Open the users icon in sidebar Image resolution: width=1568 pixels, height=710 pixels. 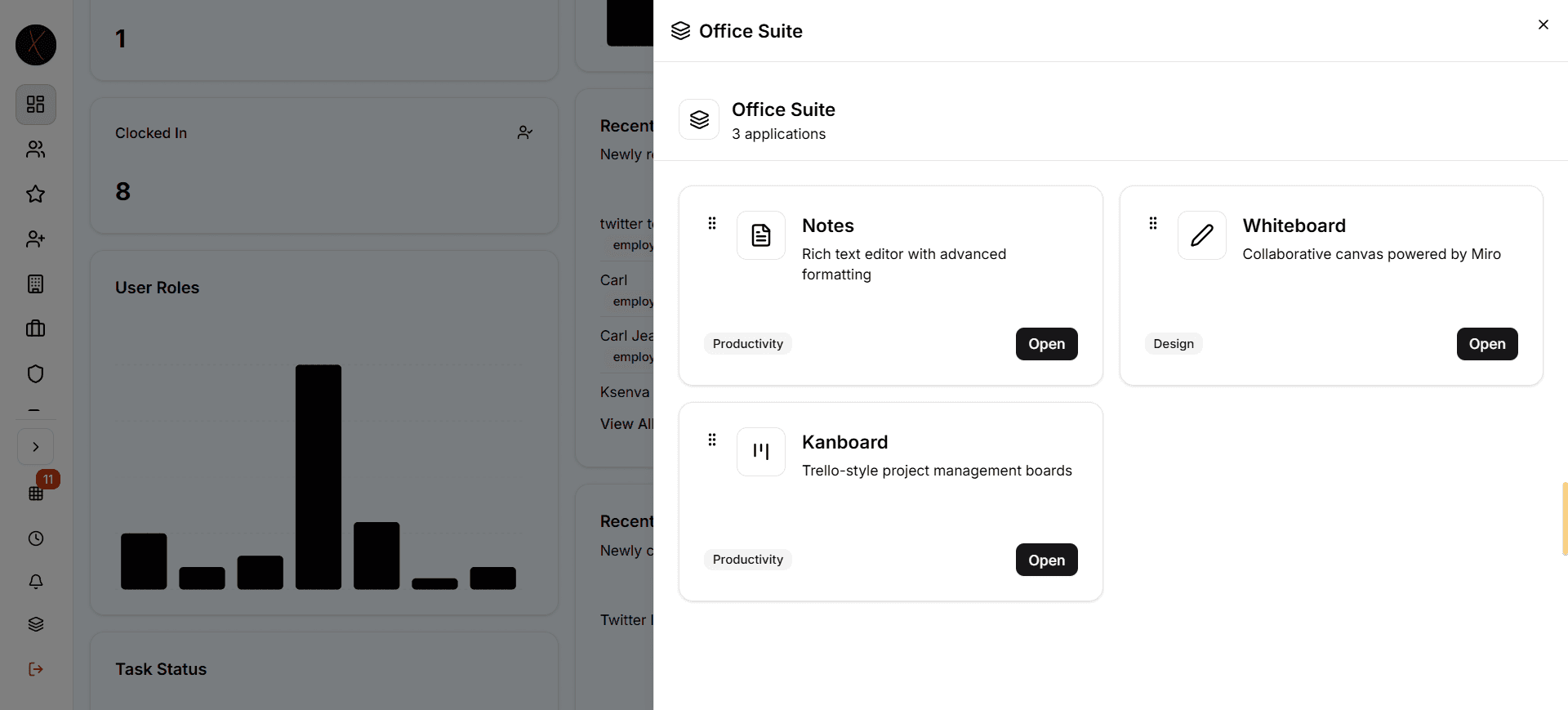tap(36, 150)
